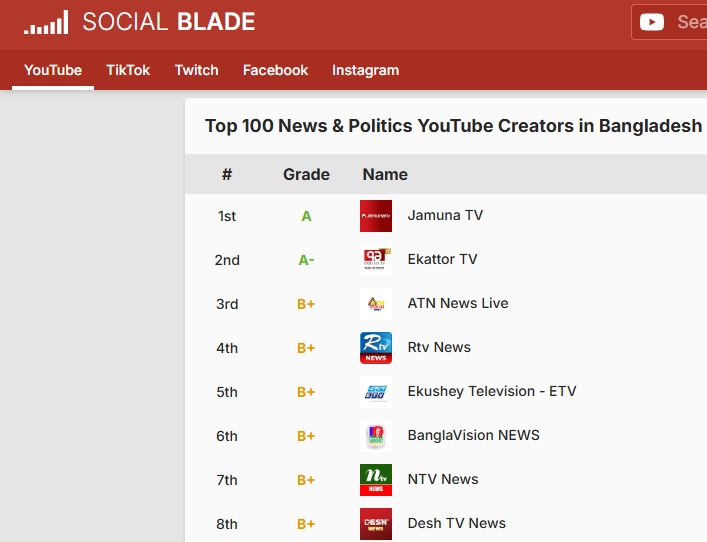Open the Desh TV News link
707x542 pixels.
point(457,523)
